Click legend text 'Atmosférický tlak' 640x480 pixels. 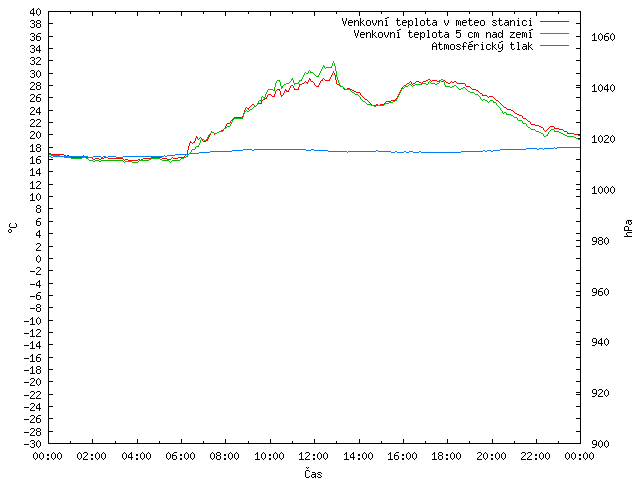[482, 47]
